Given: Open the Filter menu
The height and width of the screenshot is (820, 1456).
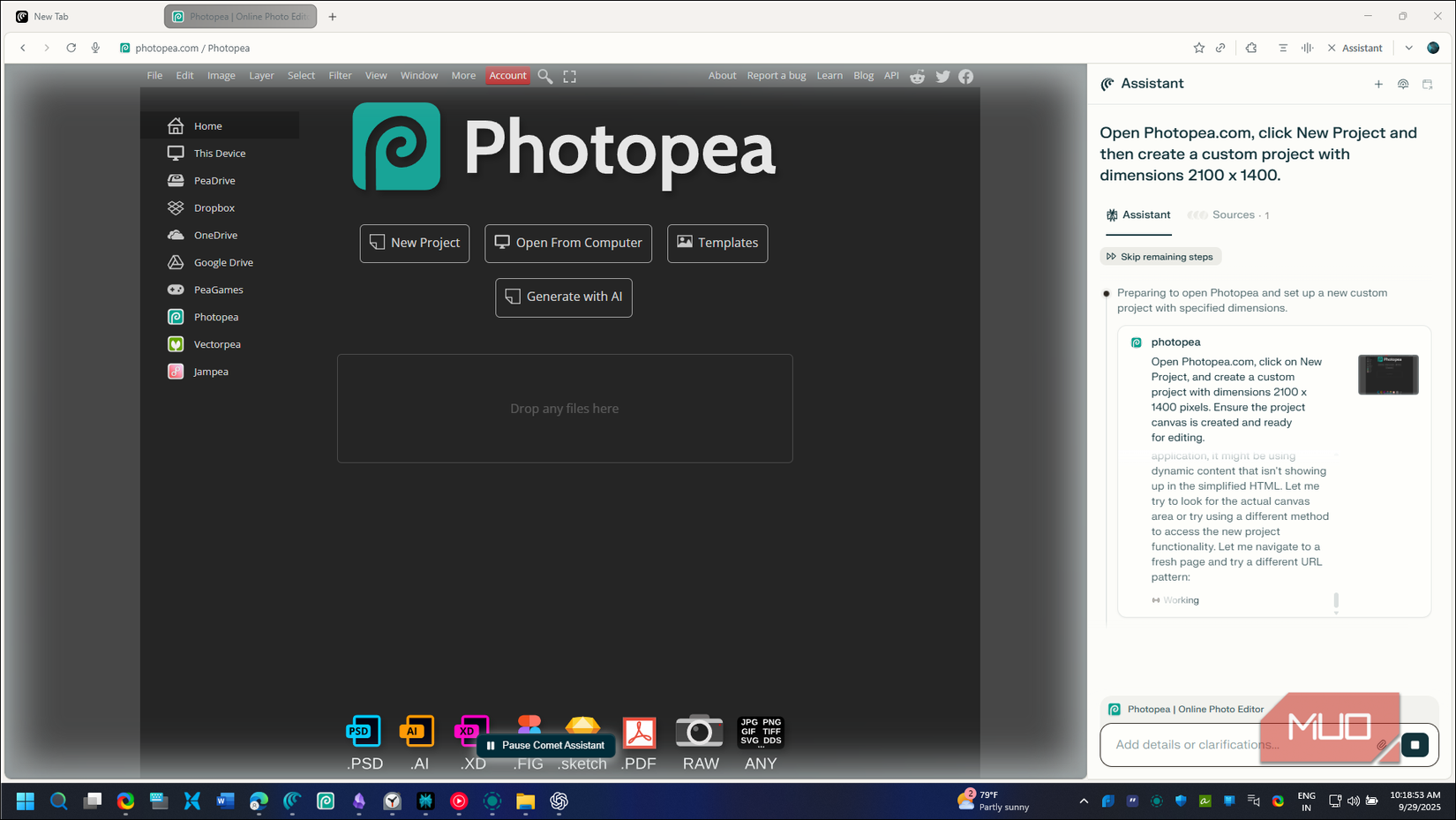Looking at the screenshot, I should 340,76.
